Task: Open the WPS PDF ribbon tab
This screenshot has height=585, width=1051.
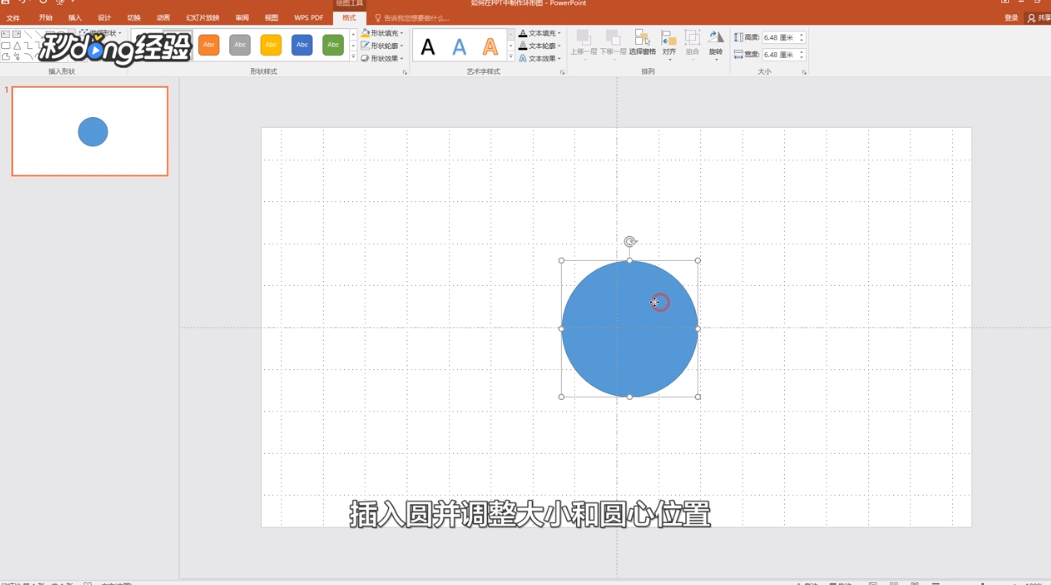Action: click(x=308, y=18)
